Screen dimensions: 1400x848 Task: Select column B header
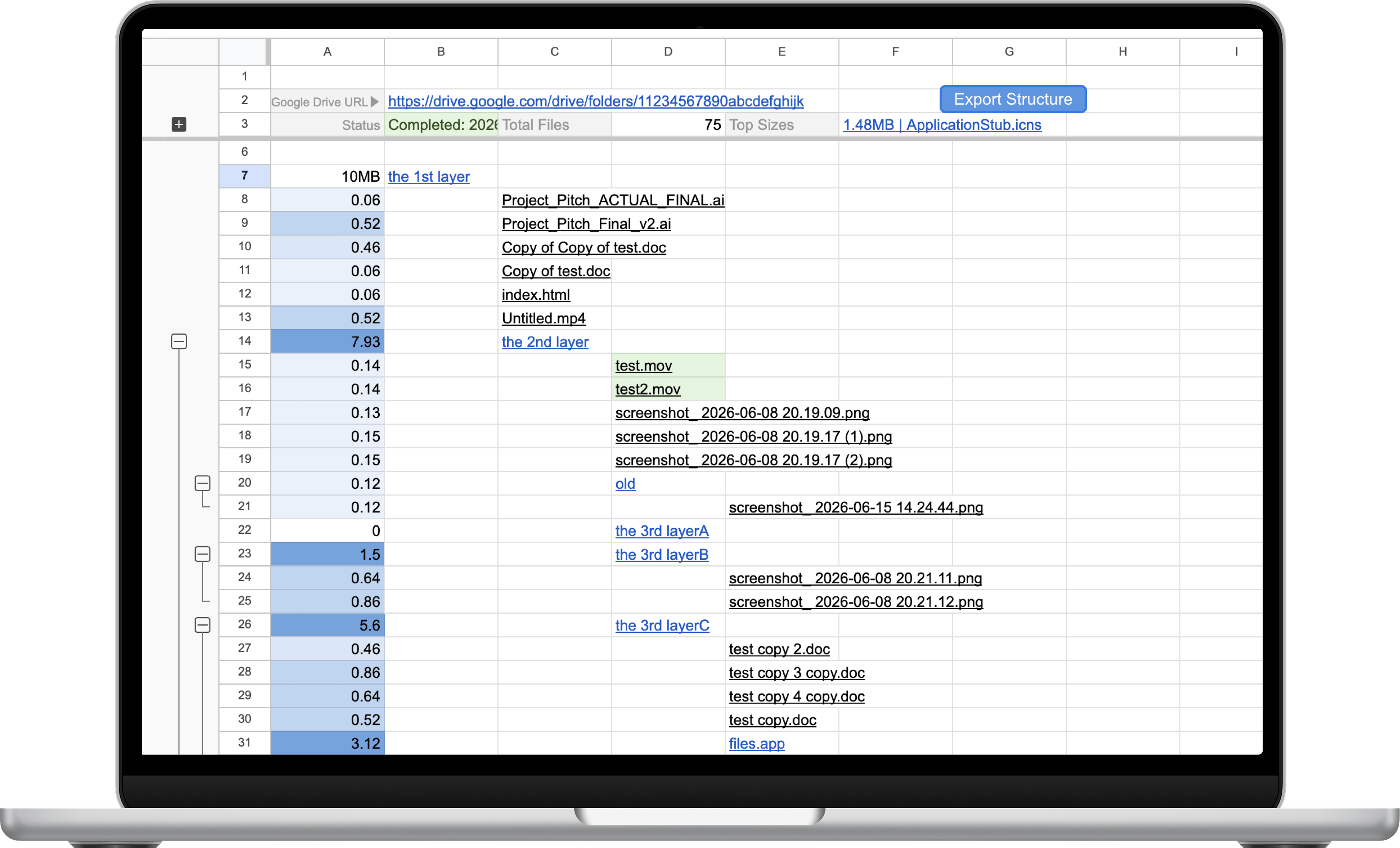point(441,52)
